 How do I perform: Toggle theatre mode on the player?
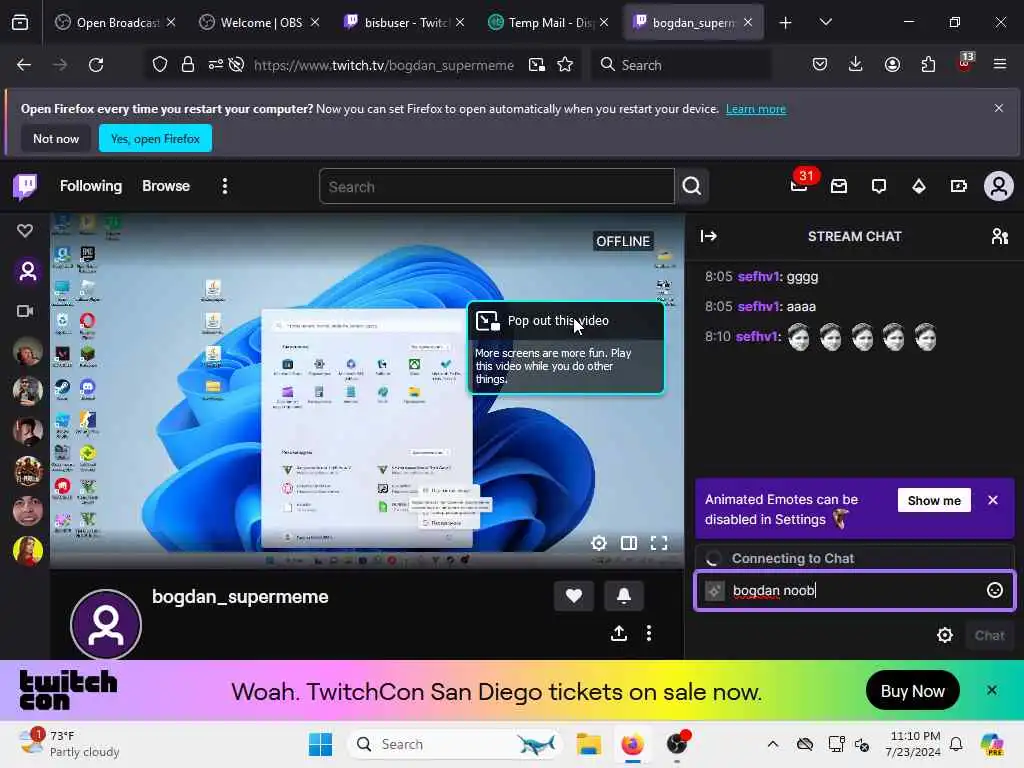pyautogui.click(x=629, y=543)
